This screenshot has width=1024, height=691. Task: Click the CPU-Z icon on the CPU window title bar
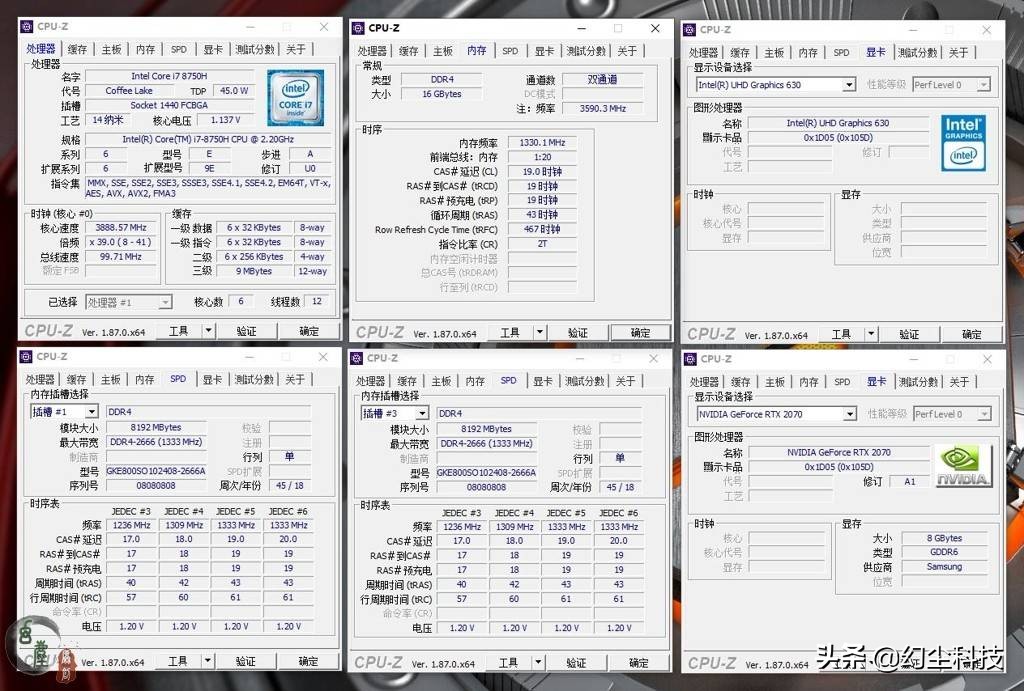click(x=28, y=26)
